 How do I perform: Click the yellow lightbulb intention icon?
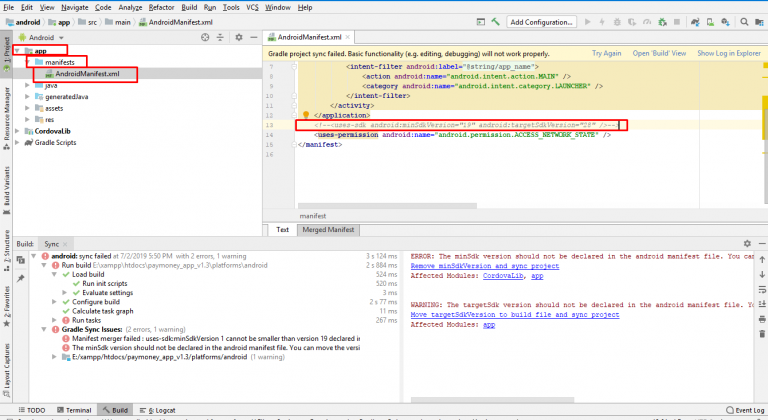[x=307, y=114]
